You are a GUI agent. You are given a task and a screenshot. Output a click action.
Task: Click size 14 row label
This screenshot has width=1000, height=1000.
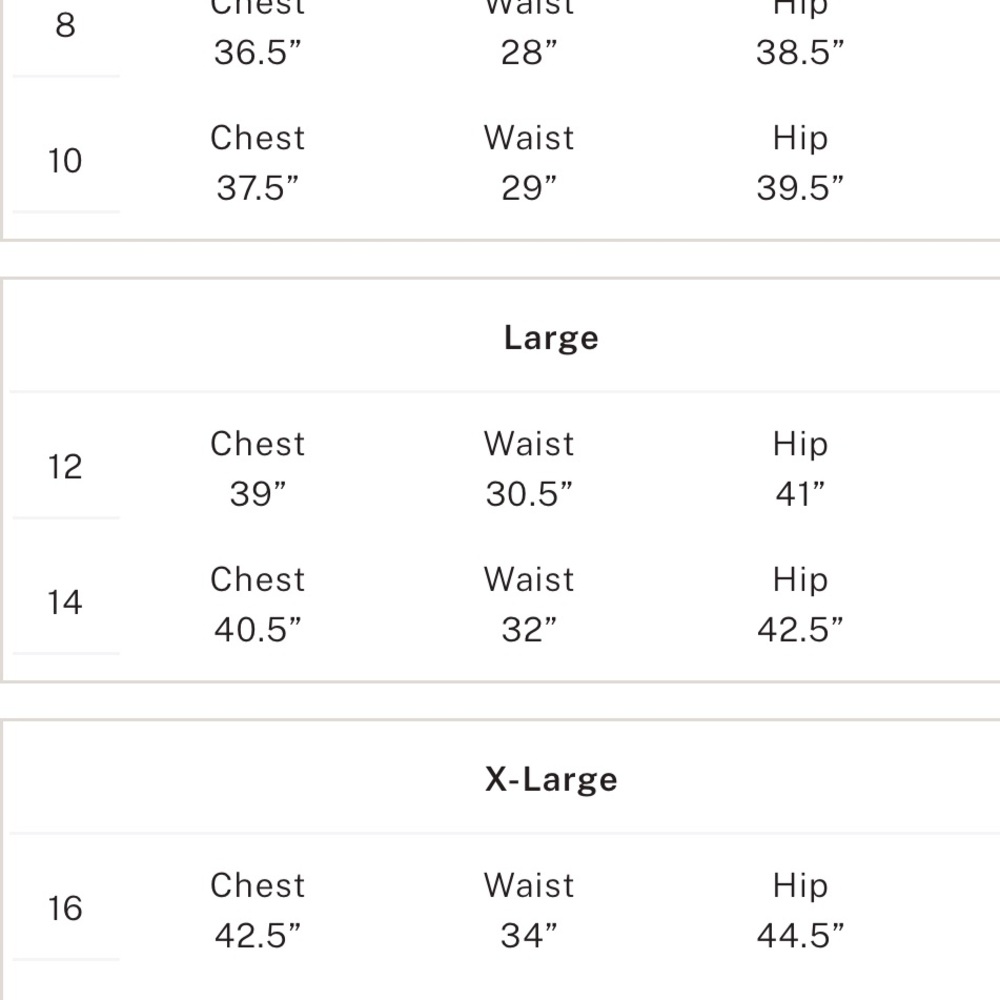(x=65, y=603)
